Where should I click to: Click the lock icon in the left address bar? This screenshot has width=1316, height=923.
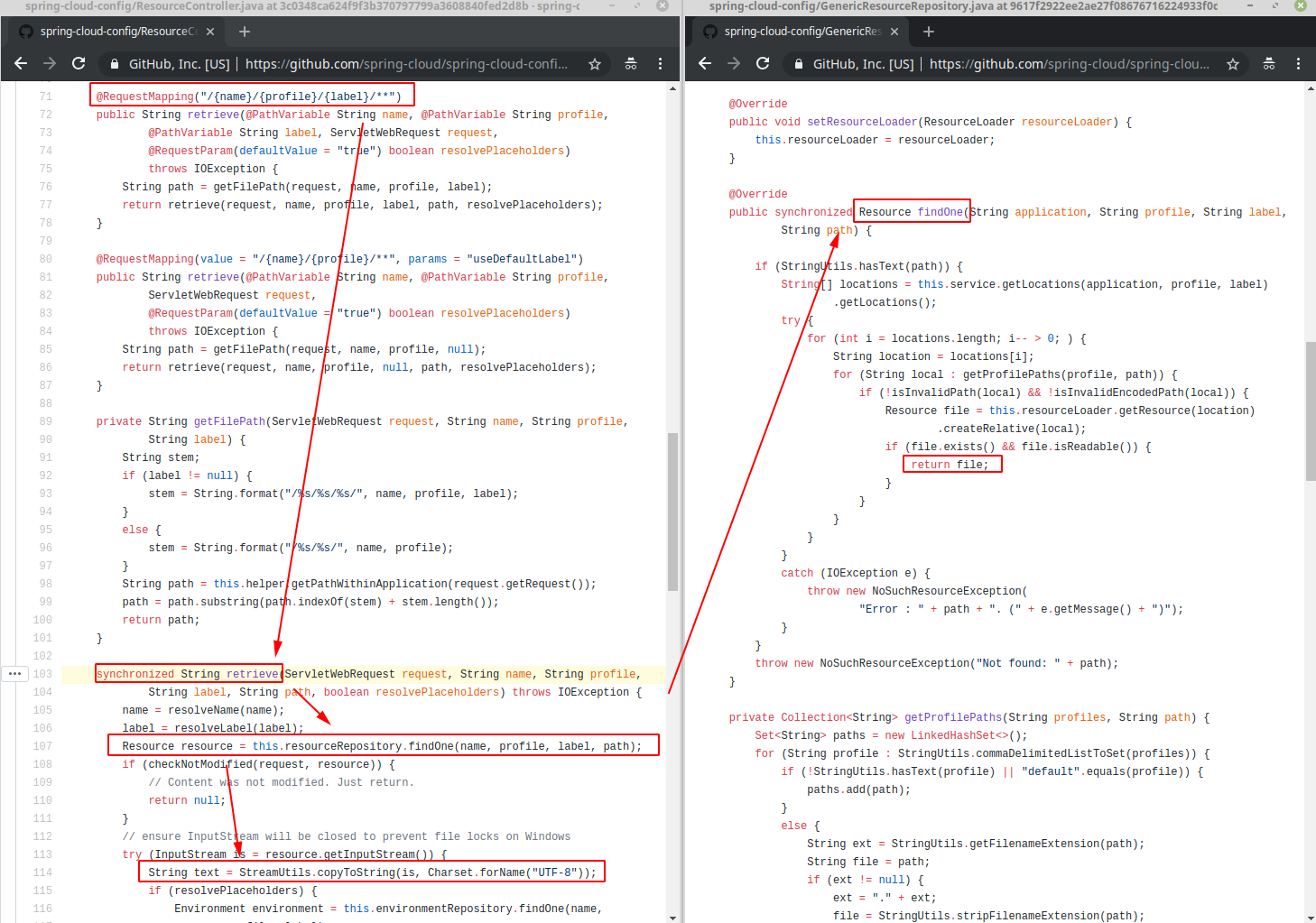pyautogui.click(x=115, y=64)
